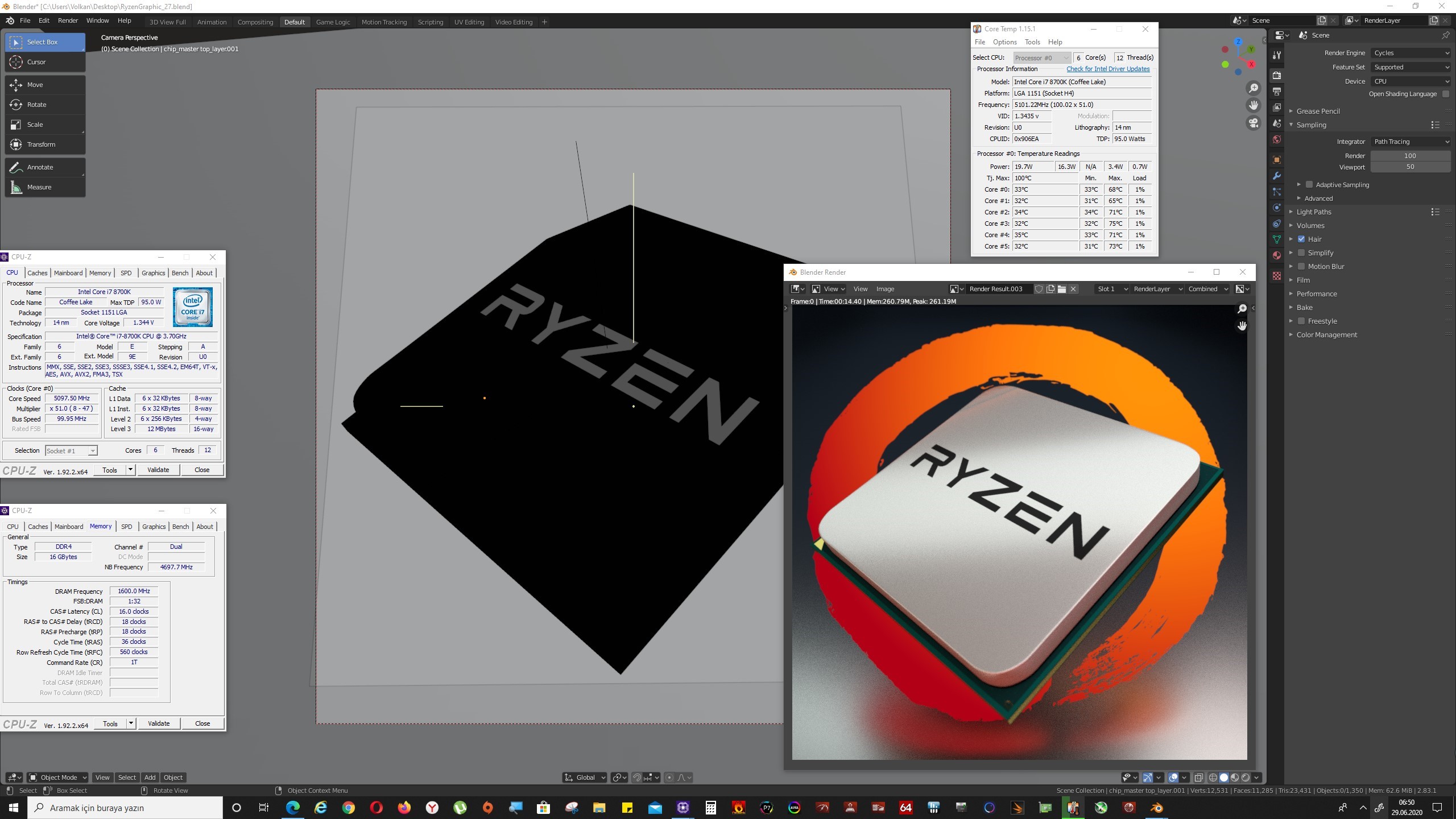This screenshot has width=1456, height=819.
Task: Open Texture properties tab (checker icon)
Action: tap(1277, 276)
